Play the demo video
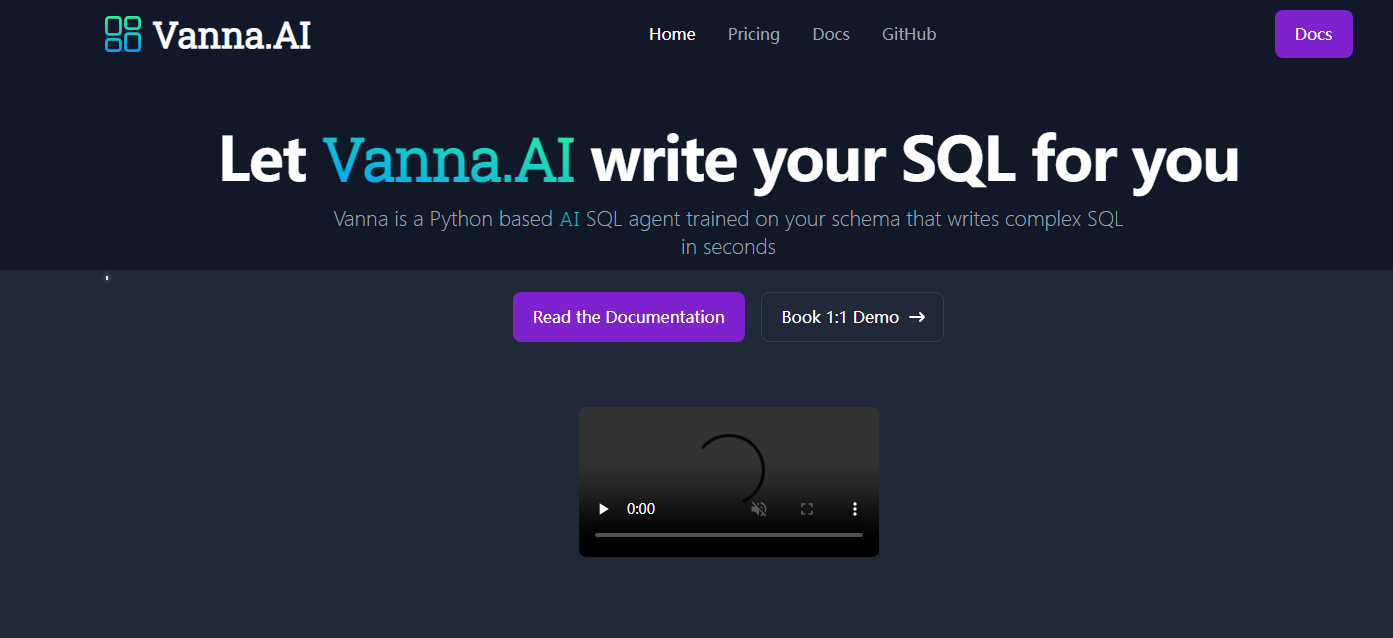The height and width of the screenshot is (638, 1393). (x=603, y=509)
